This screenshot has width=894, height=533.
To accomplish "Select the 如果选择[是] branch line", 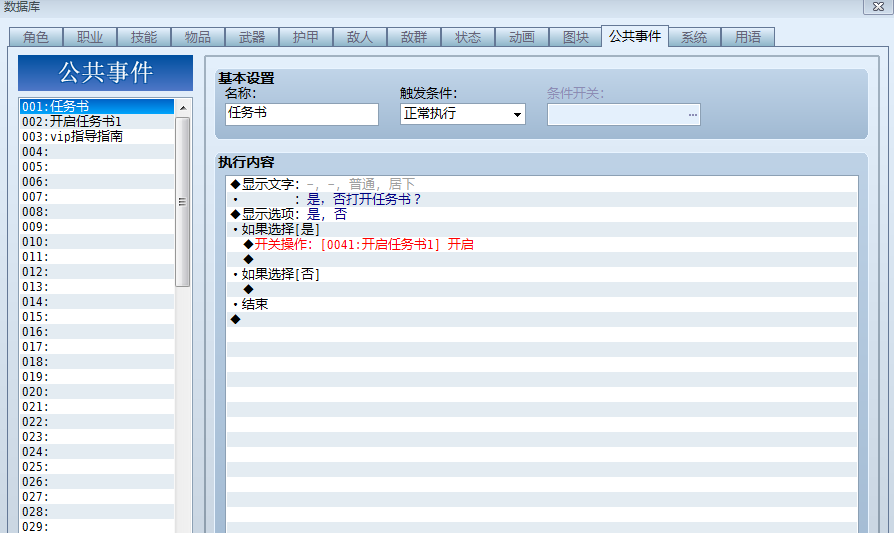I will tap(542, 229).
